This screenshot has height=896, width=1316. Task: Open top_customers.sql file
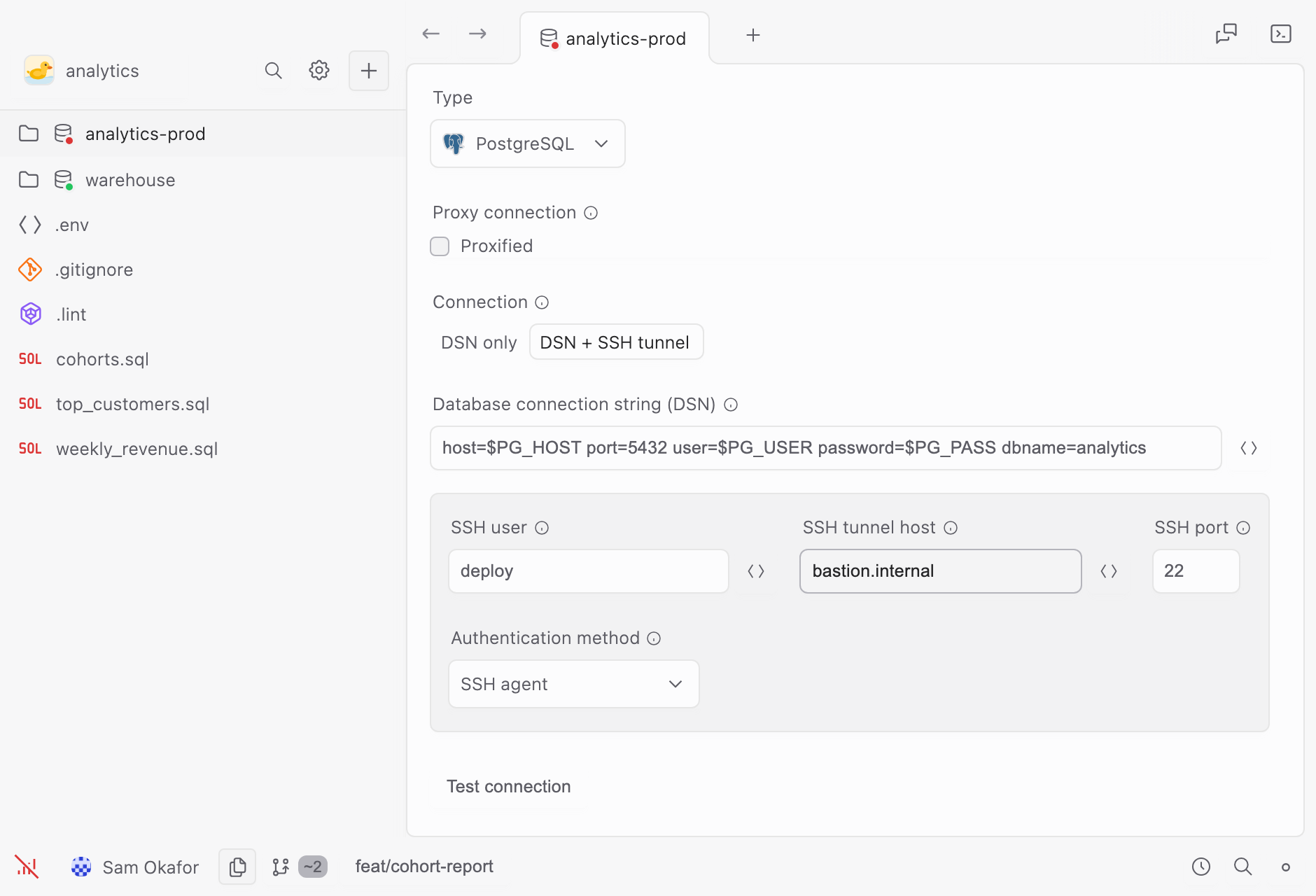(x=203, y=404)
